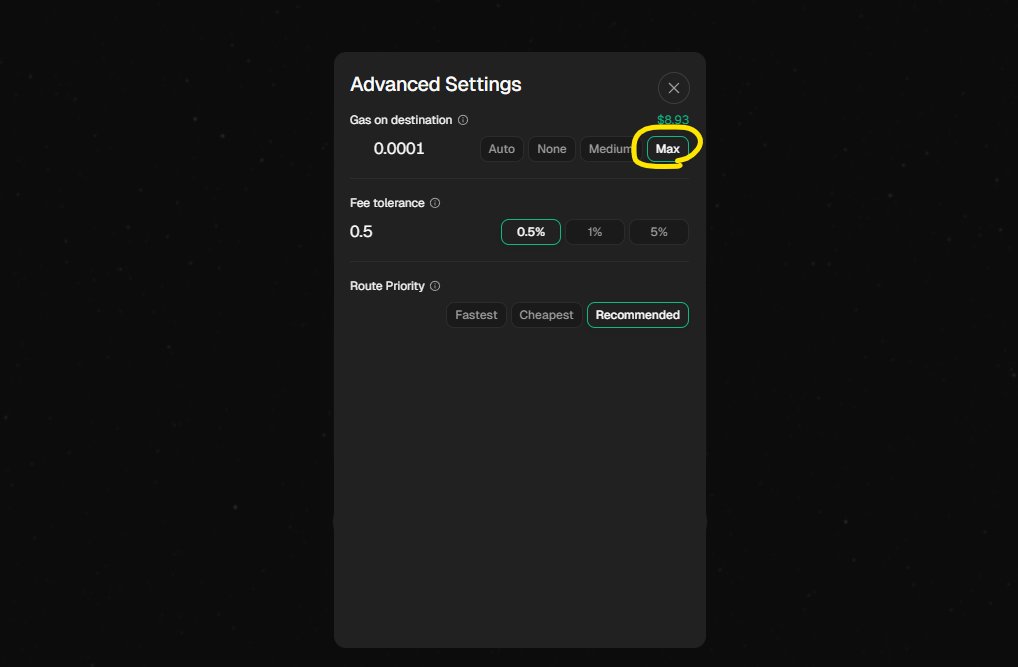The width and height of the screenshot is (1018, 667).
Task: Click the Advanced Settings heading
Action: pos(436,84)
